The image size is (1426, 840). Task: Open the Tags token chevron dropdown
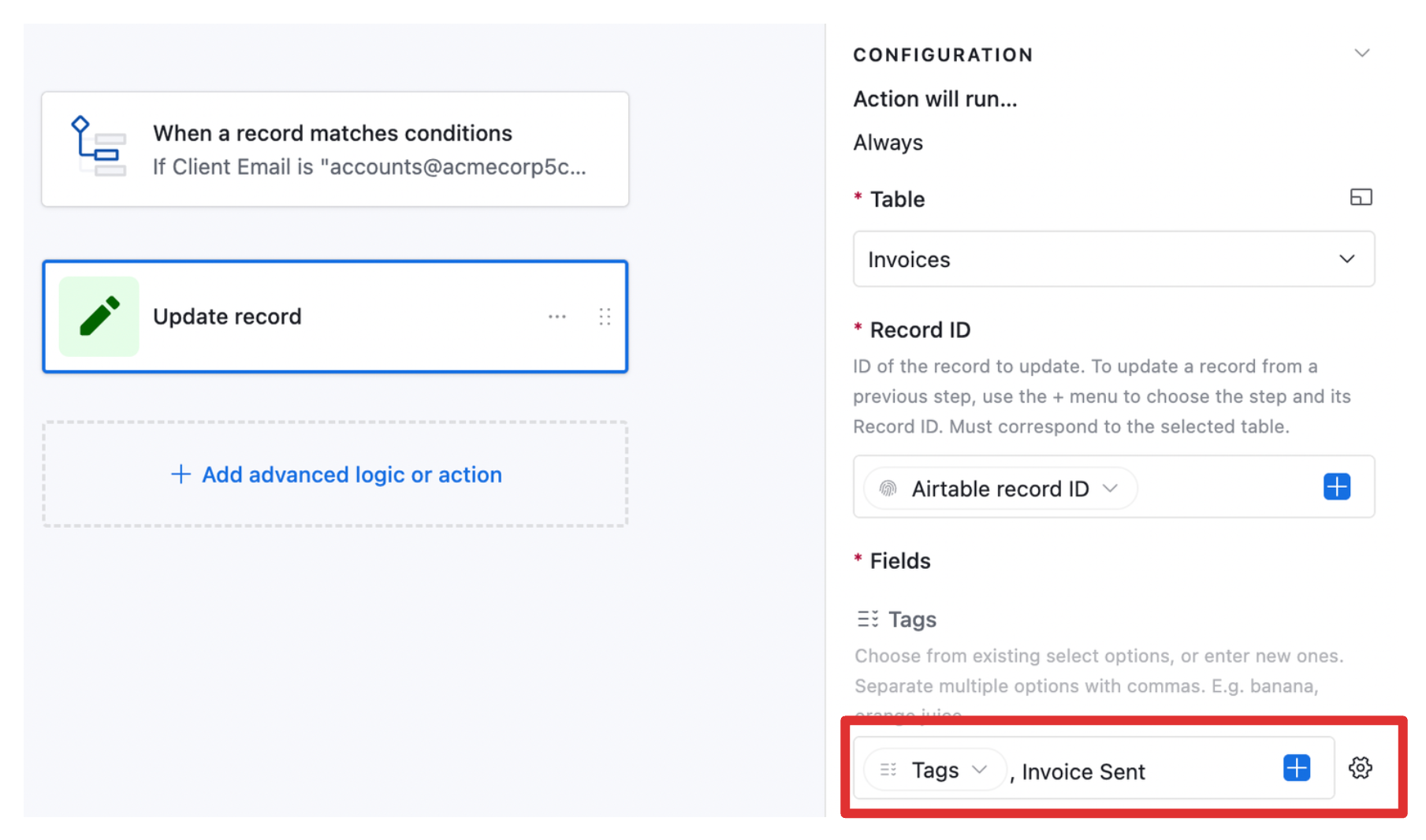[x=980, y=770]
